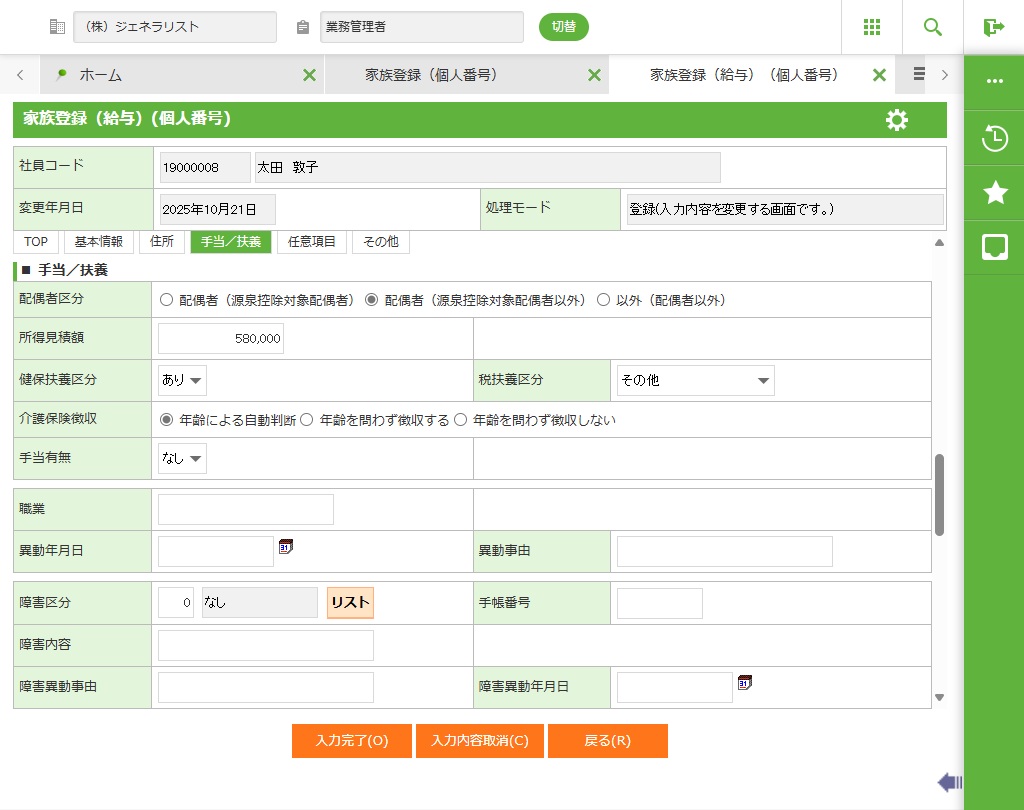Click the search magnifier icon

pyautogui.click(x=933, y=27)
